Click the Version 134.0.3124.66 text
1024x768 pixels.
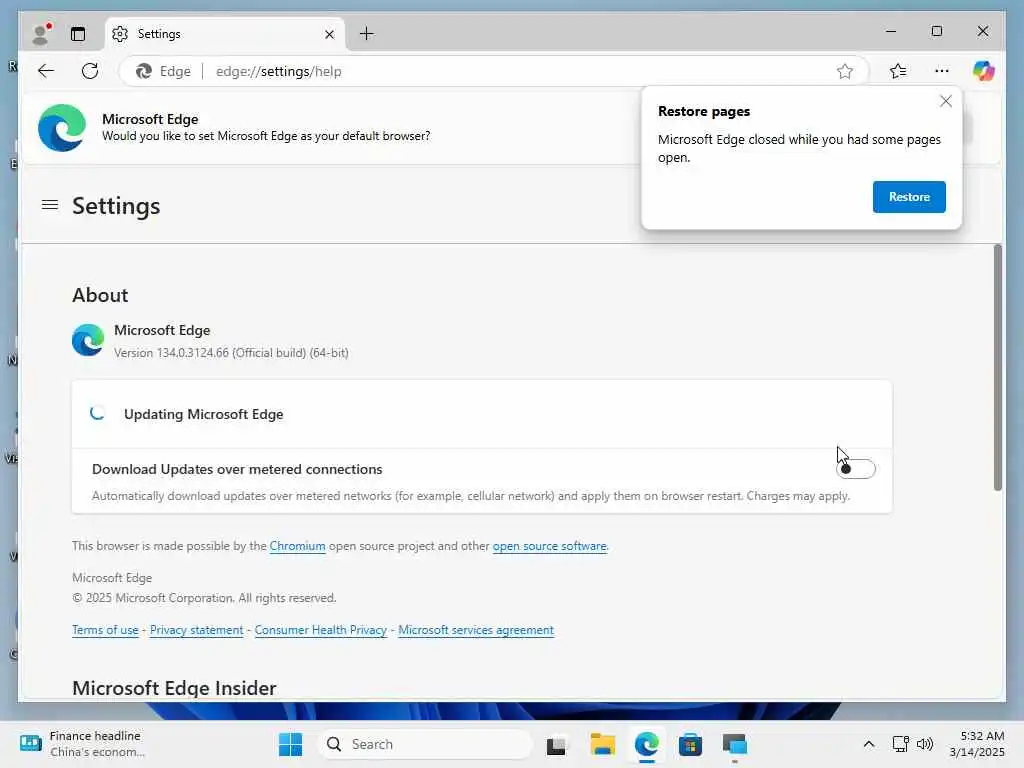(231, 353)
